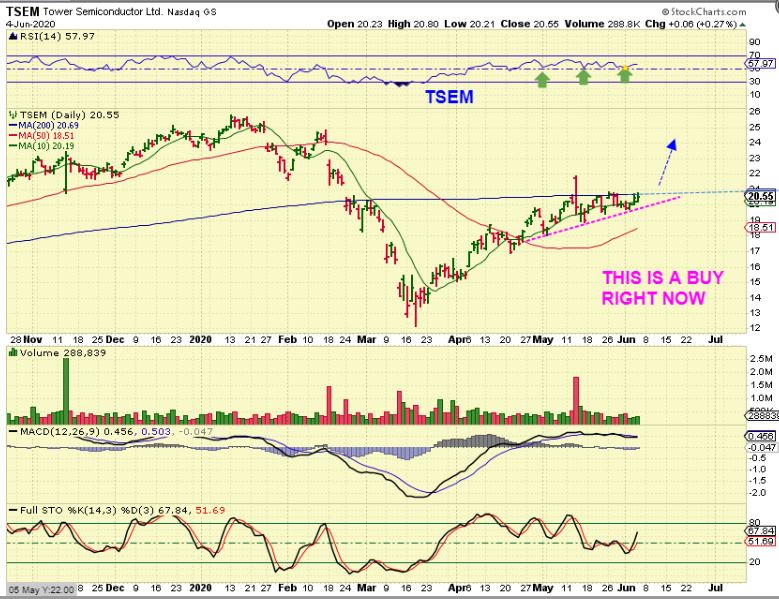Click the bar icon beside Volume 288,839

click(12, 353)
